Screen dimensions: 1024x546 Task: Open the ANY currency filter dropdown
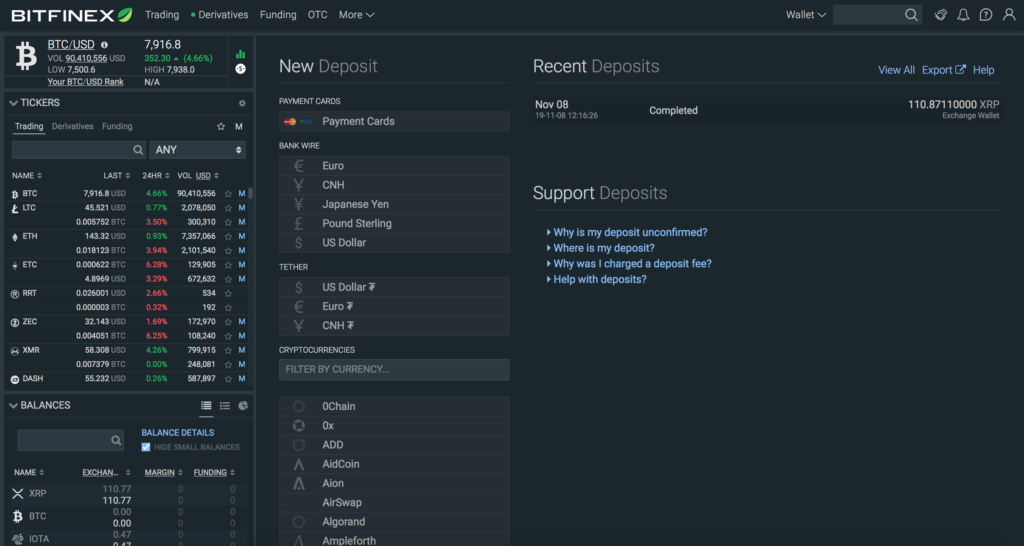pos(197,150)
